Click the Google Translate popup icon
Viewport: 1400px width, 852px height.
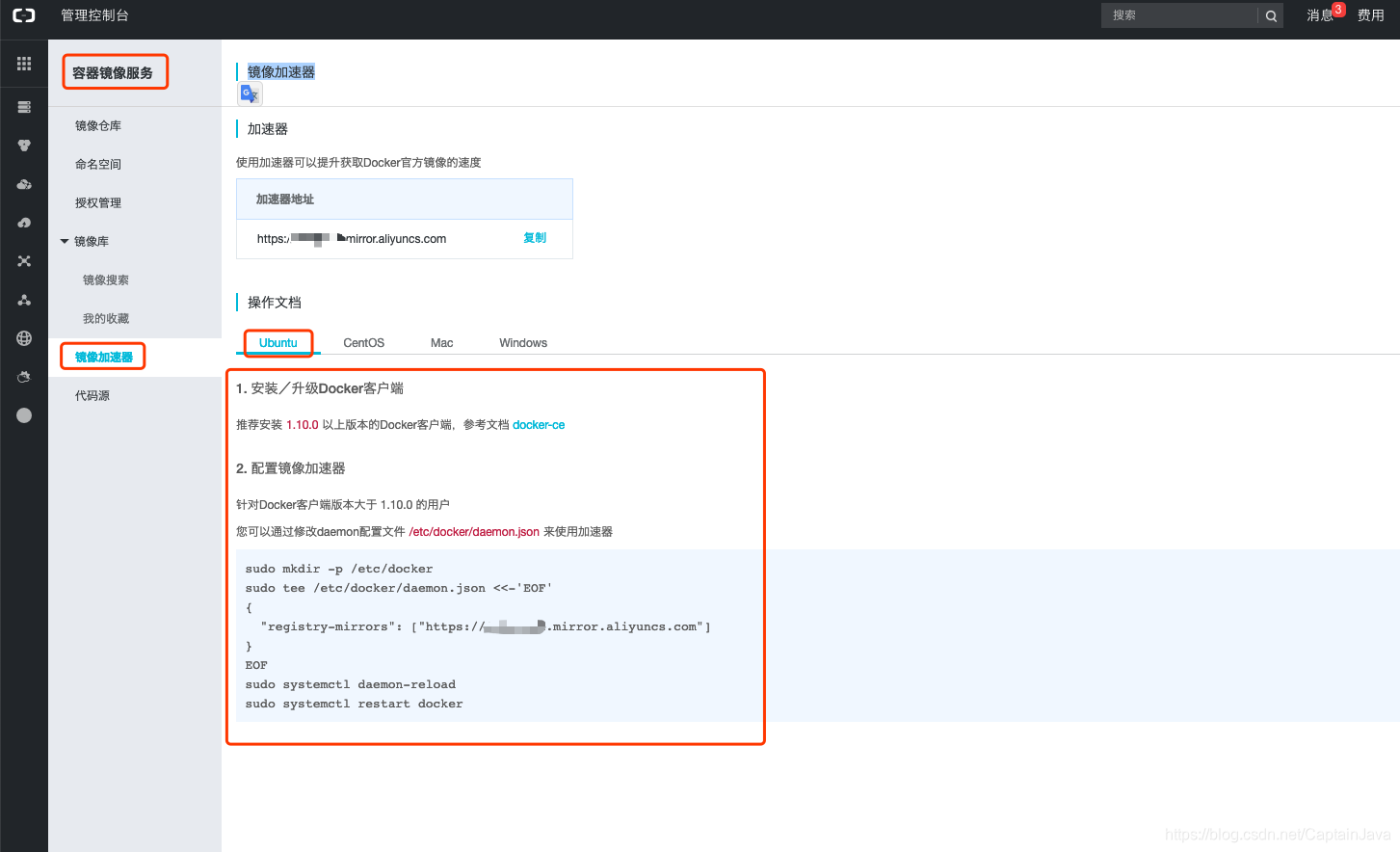(x=250, y=93)
